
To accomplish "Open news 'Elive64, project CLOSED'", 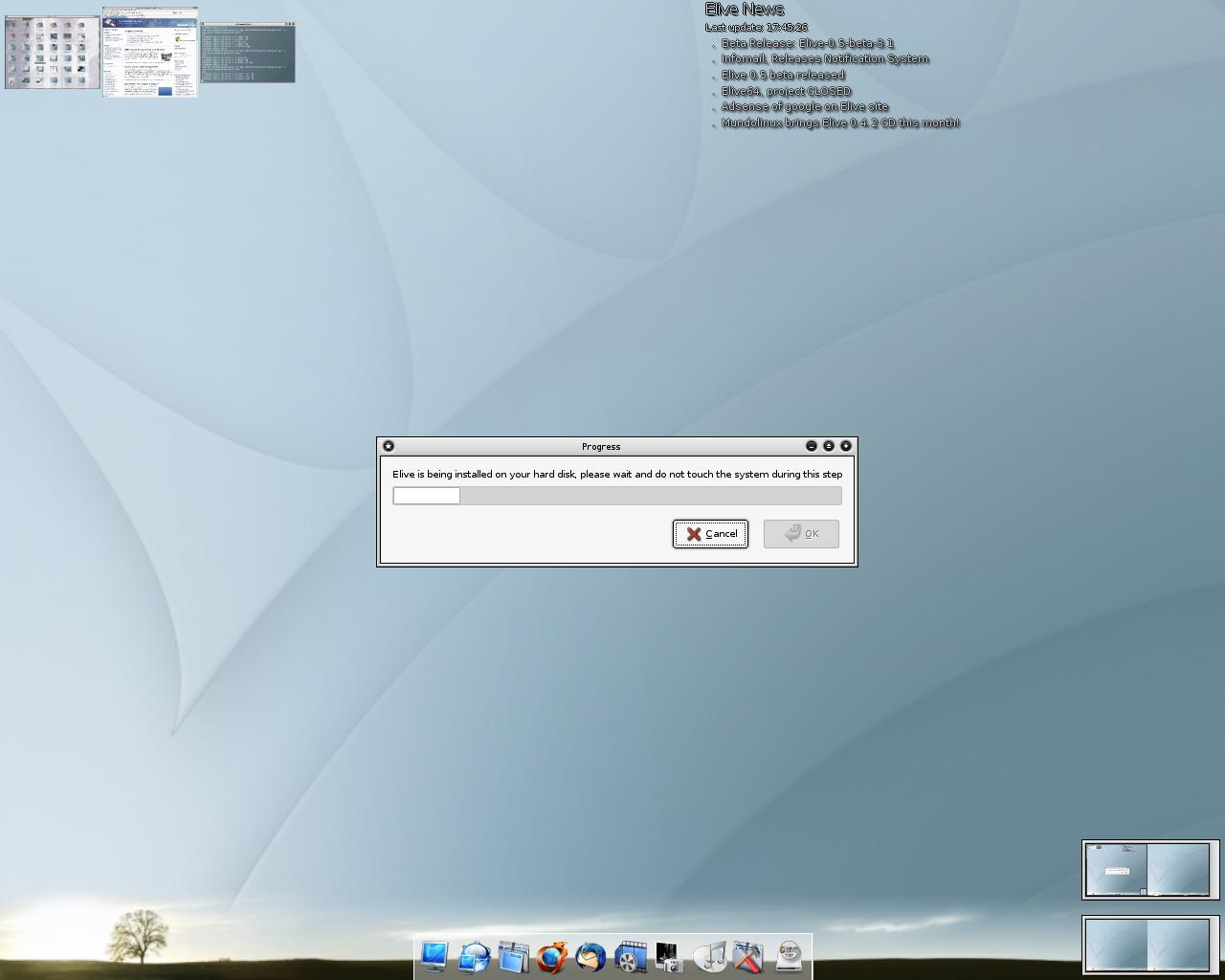I will click(786, 91).
